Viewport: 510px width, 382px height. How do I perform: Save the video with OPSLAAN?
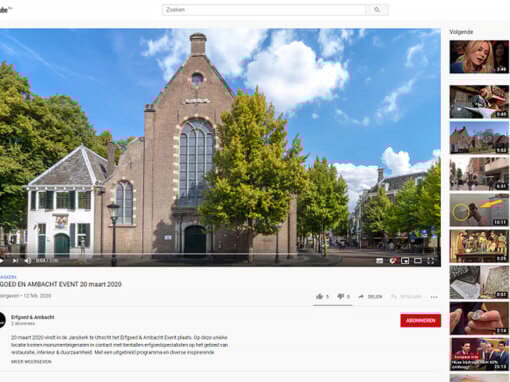tap(406, 296)
